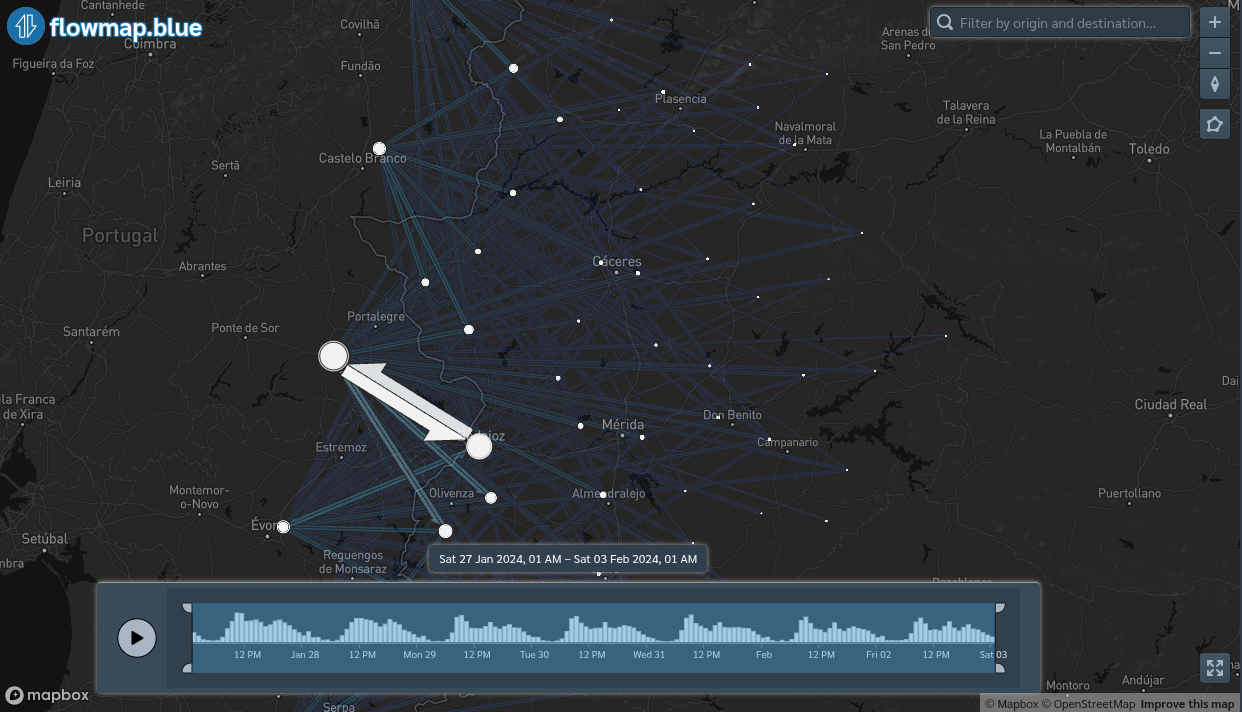The height and width of the screenshot is (712, 1242).
Task: Reset map bearing with compass icon
Action: [x=1215, y=84]
